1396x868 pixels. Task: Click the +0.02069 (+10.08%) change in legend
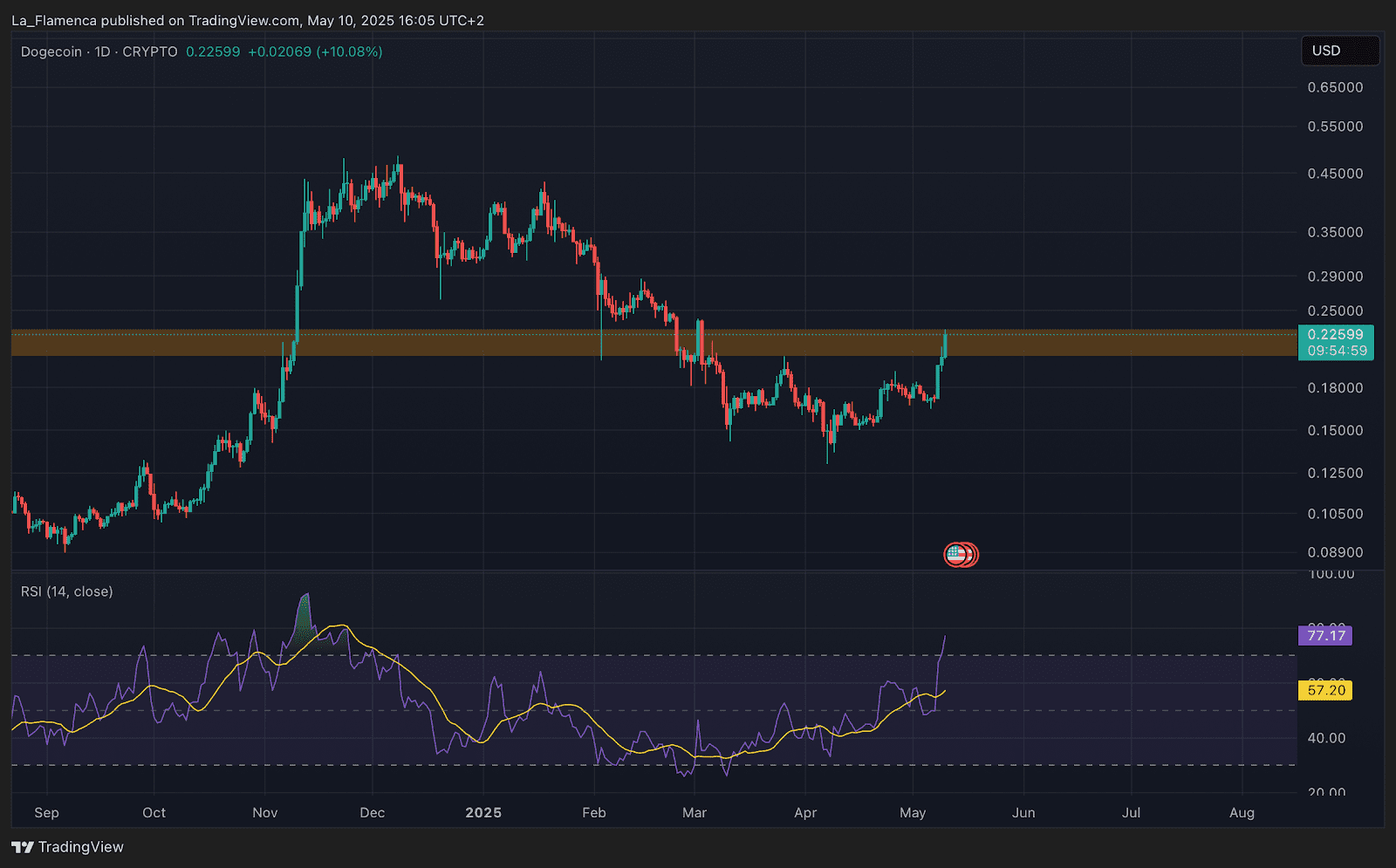315,51
